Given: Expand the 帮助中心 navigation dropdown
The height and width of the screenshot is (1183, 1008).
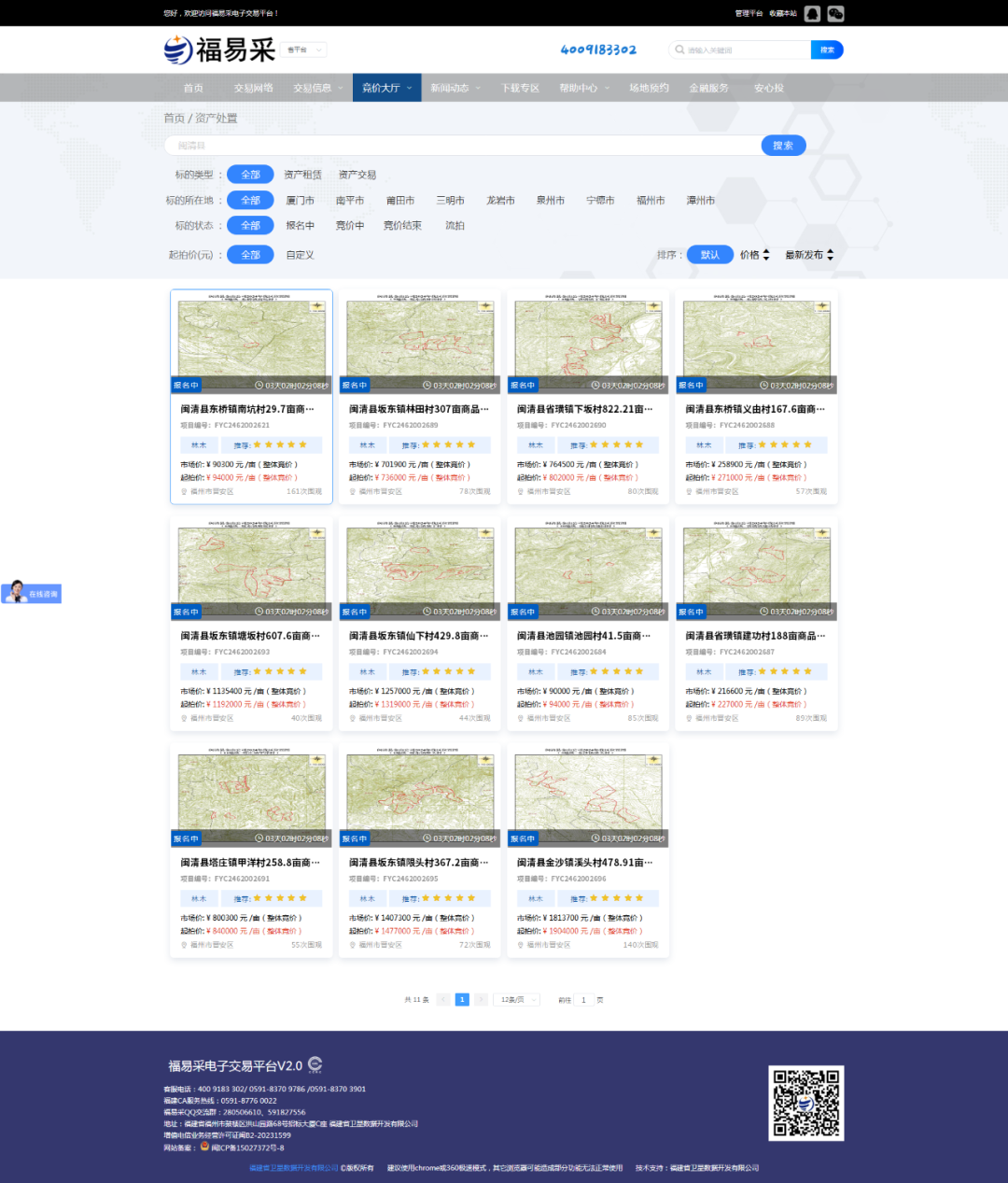Looking at the screenshot, I should point(583,88).
